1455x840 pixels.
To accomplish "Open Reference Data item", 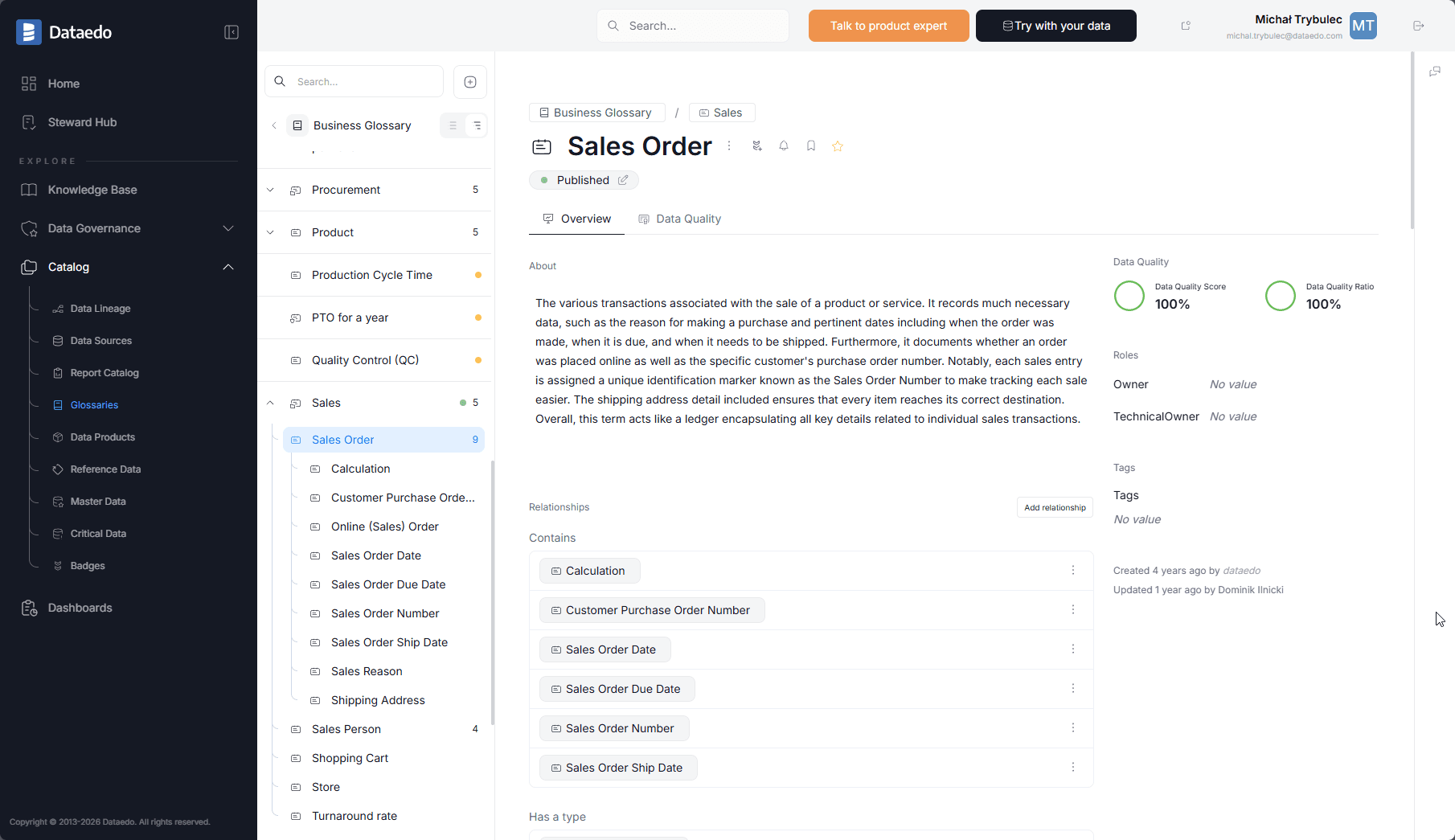I will 105,469.
